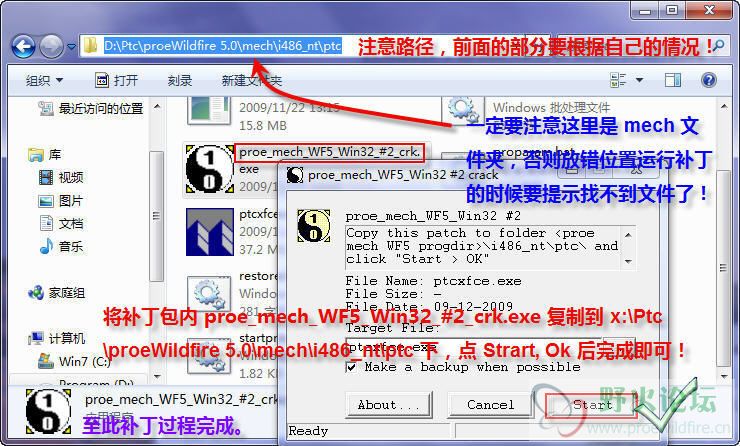Select the address bar path text
The width and height of the screenshot is (740, 446).
(x=223, y=46)
